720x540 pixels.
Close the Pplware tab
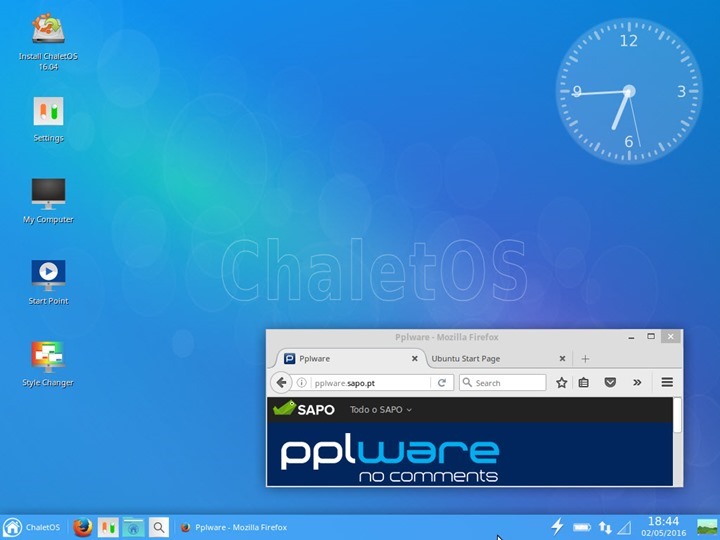[415, 359]
